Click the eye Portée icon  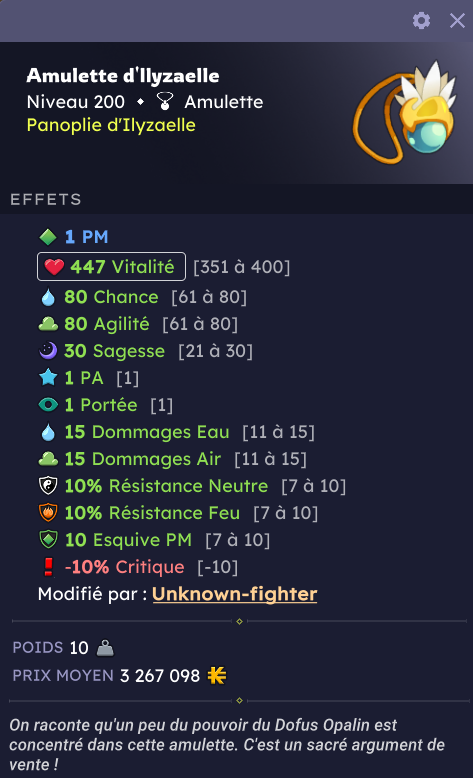48,405
